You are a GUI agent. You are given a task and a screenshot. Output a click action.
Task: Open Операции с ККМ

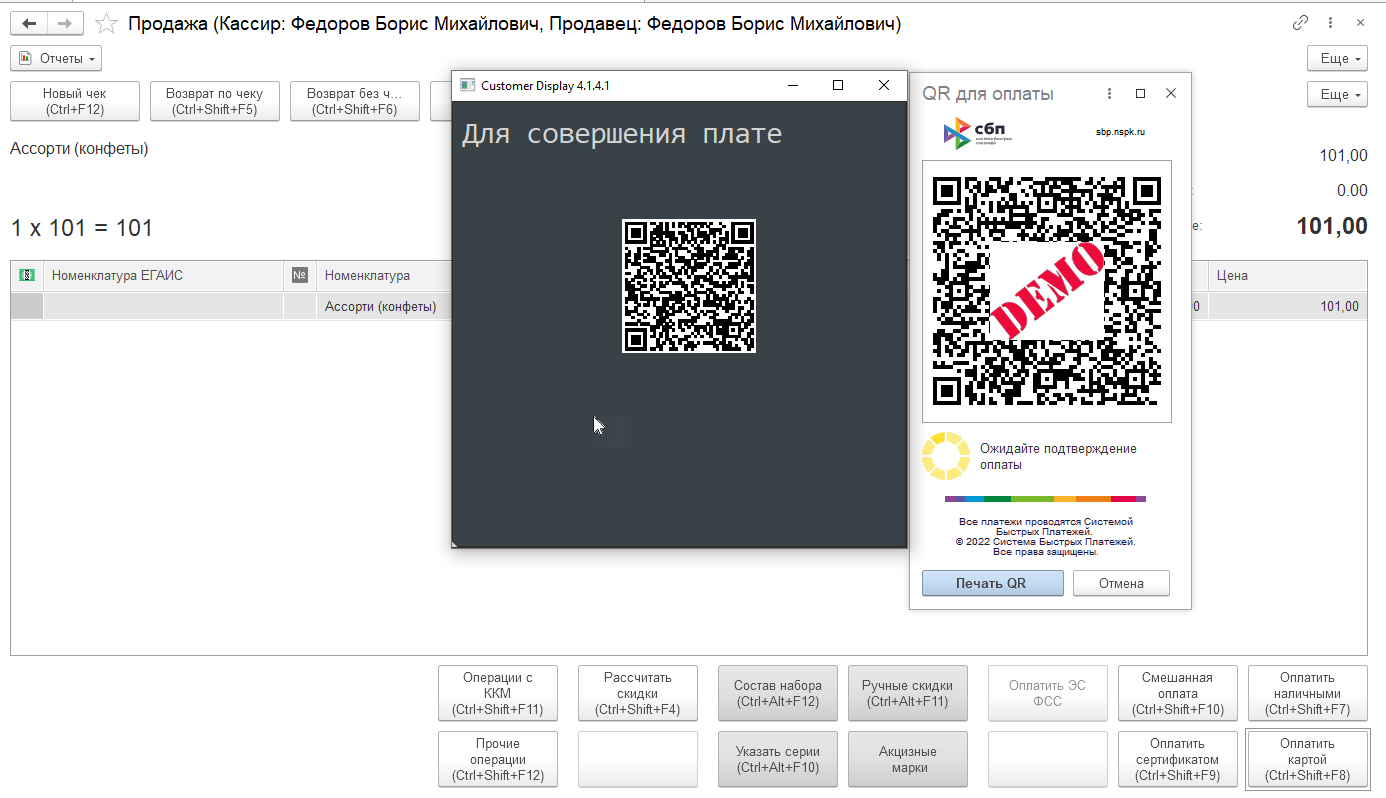click(498, 694)
